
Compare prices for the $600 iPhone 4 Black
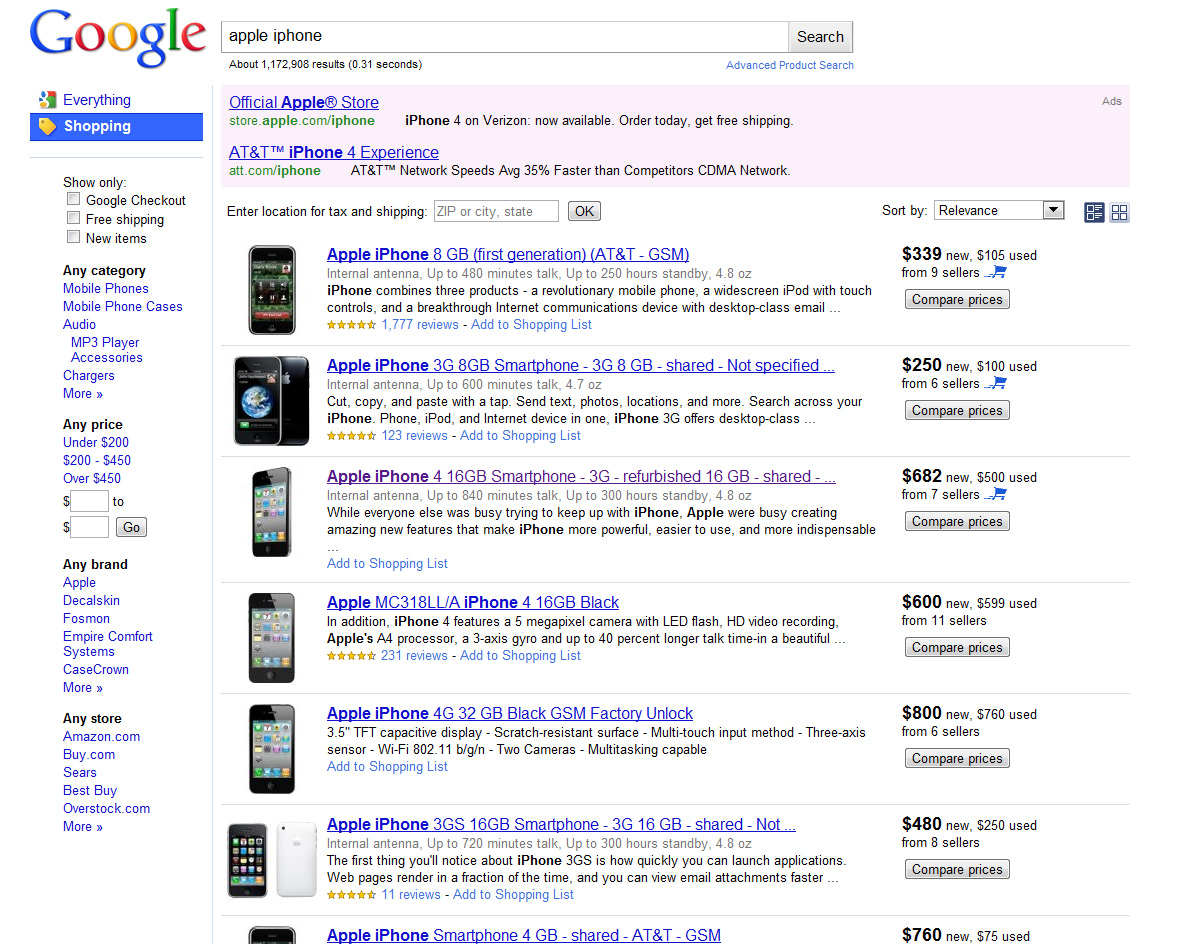click(x=957, y=648)
